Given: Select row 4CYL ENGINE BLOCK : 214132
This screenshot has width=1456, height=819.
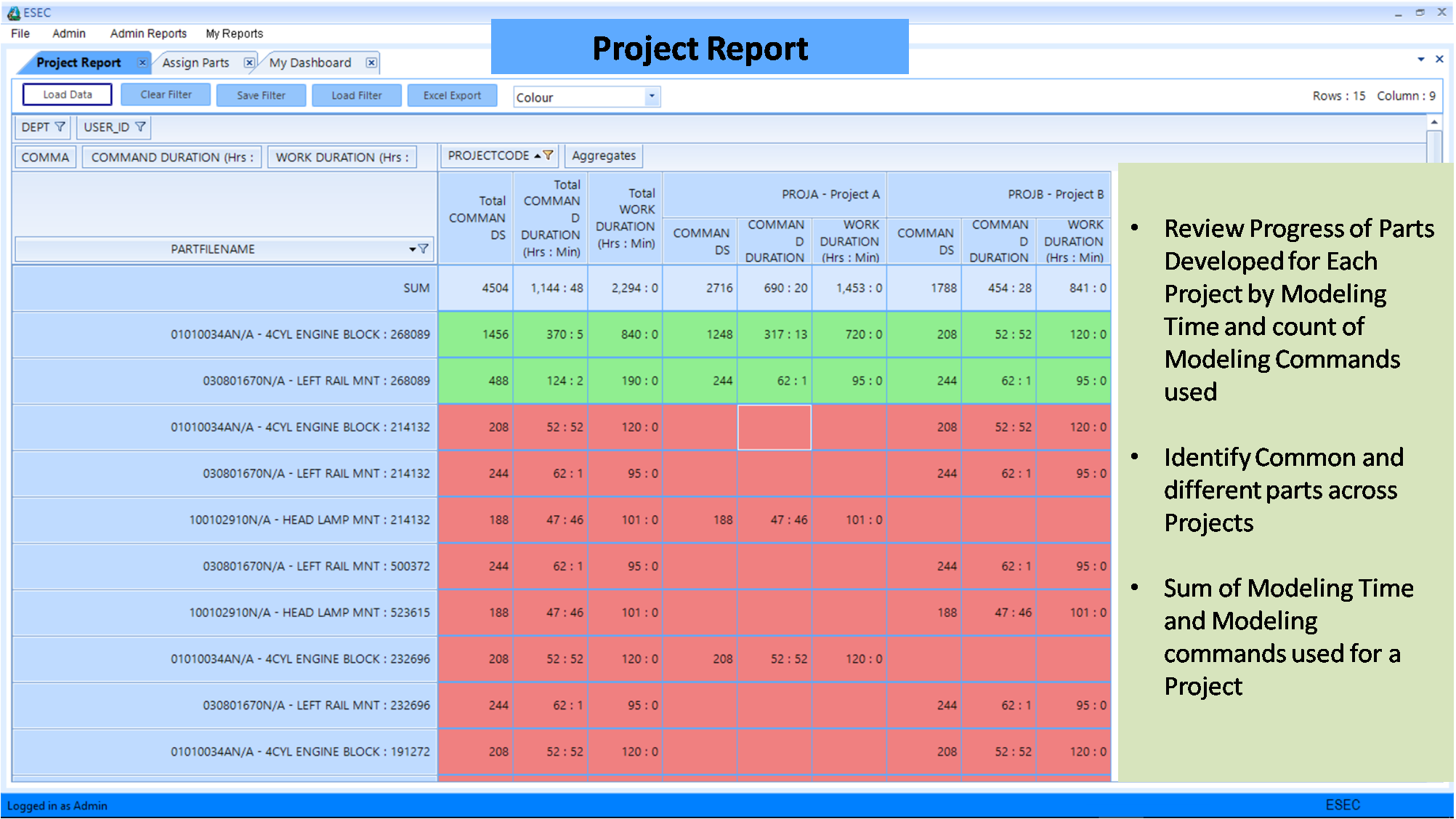Looking at the screenshot, I should coord(225,427).
